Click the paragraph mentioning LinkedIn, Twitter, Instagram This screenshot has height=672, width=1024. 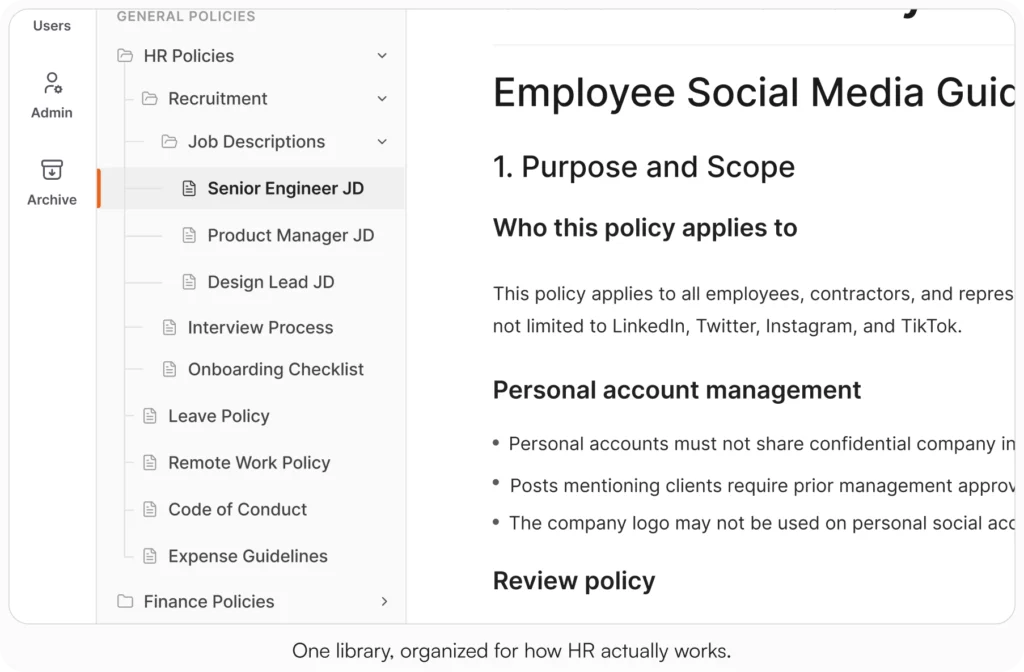[754, 310]
